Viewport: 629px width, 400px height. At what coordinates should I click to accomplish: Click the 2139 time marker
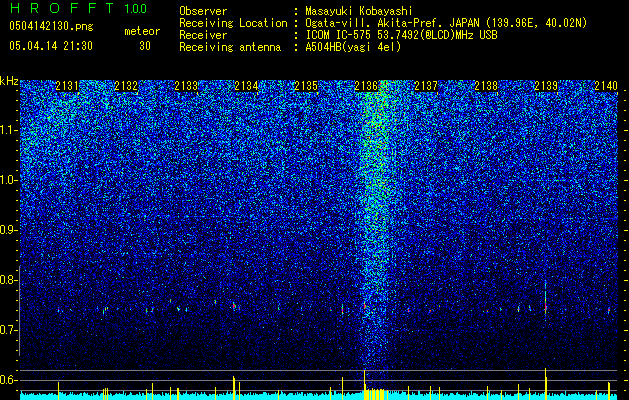coord(546,86)
